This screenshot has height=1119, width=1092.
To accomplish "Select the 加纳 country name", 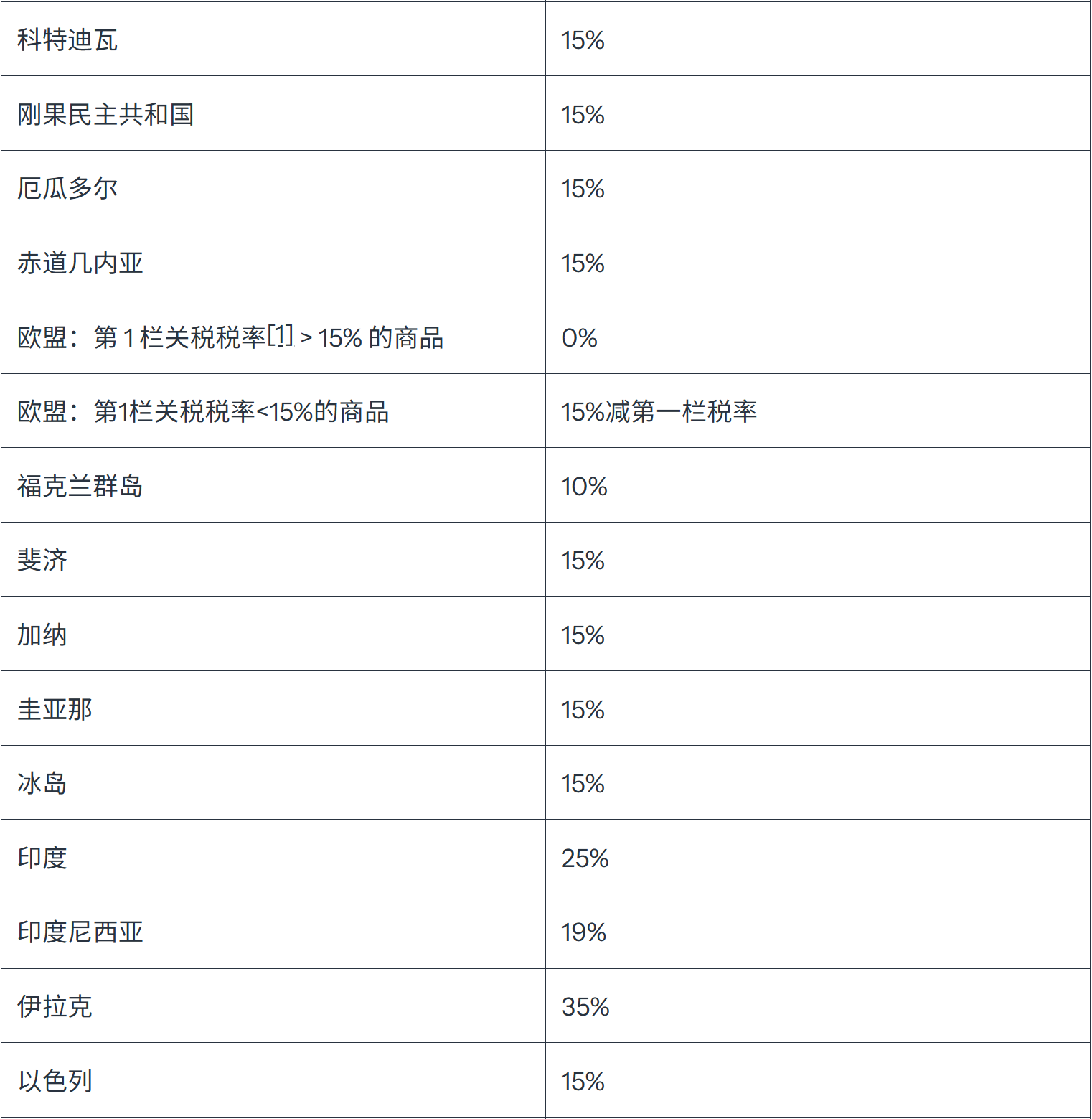I will click(42, 635).
